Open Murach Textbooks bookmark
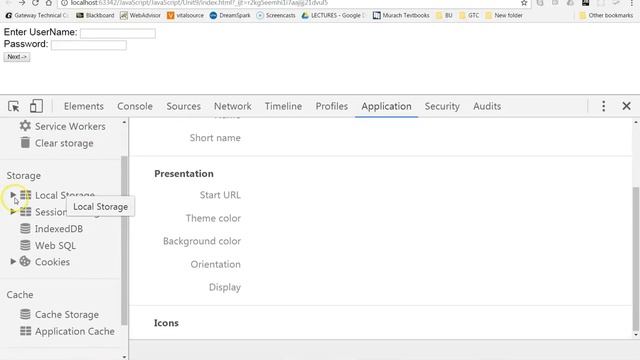The width and height of the screenshot is (640, 360). 401,15
